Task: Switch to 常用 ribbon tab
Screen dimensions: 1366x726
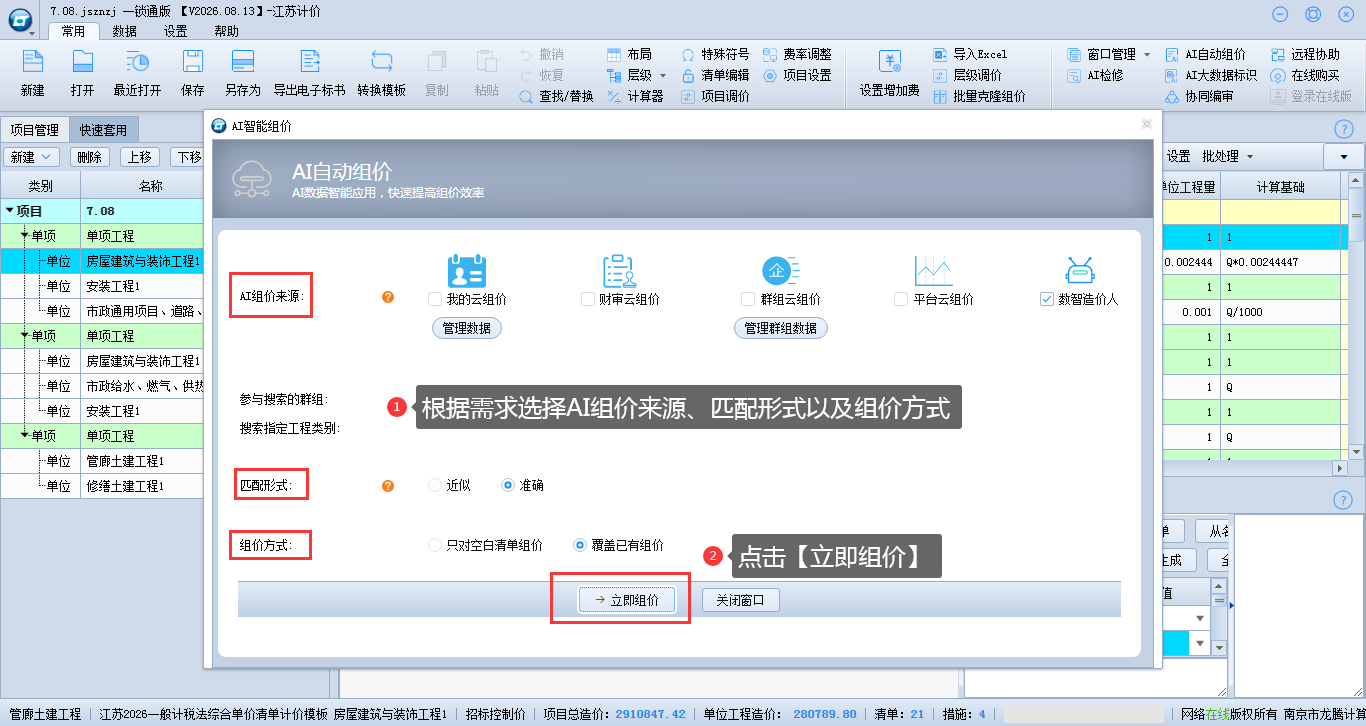Action: tap(73, 31)
